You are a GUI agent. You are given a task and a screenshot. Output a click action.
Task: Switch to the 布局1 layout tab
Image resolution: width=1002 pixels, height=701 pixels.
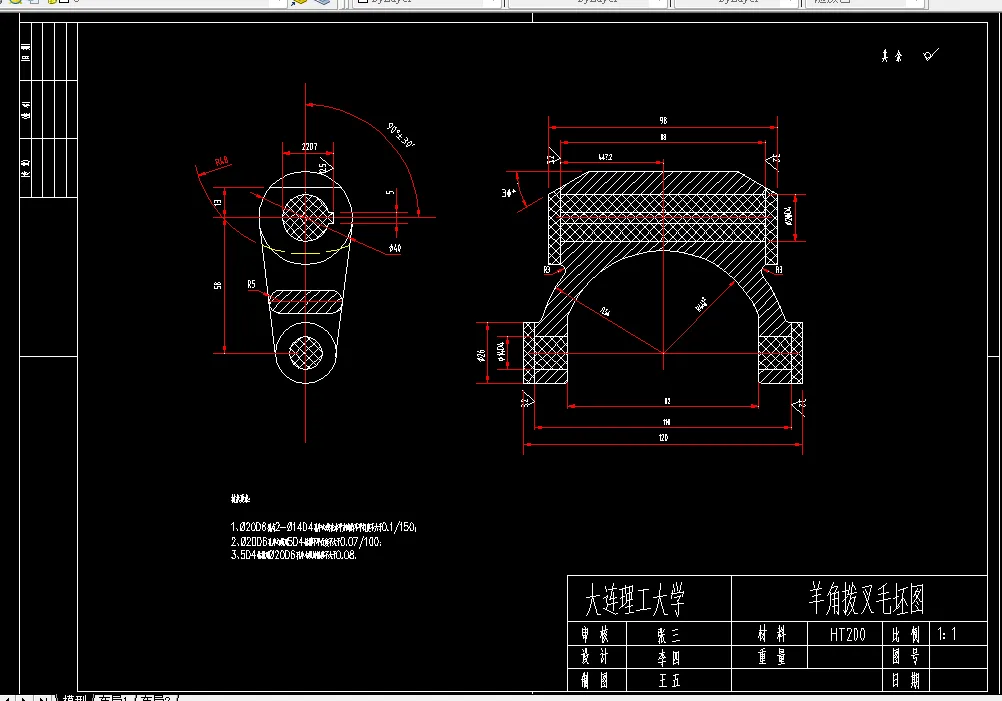tap(113, 698)
